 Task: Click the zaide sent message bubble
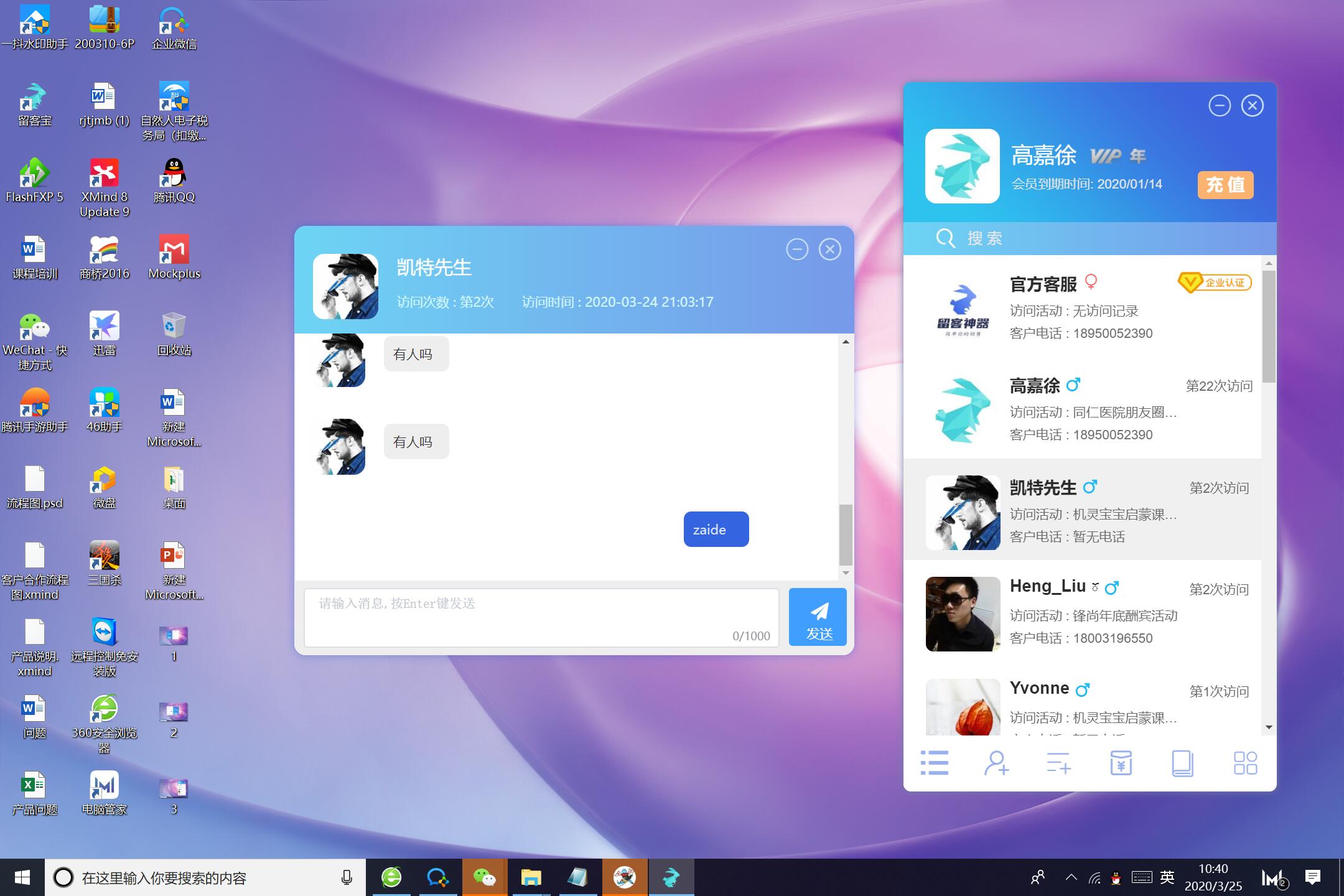pos(716,530)
